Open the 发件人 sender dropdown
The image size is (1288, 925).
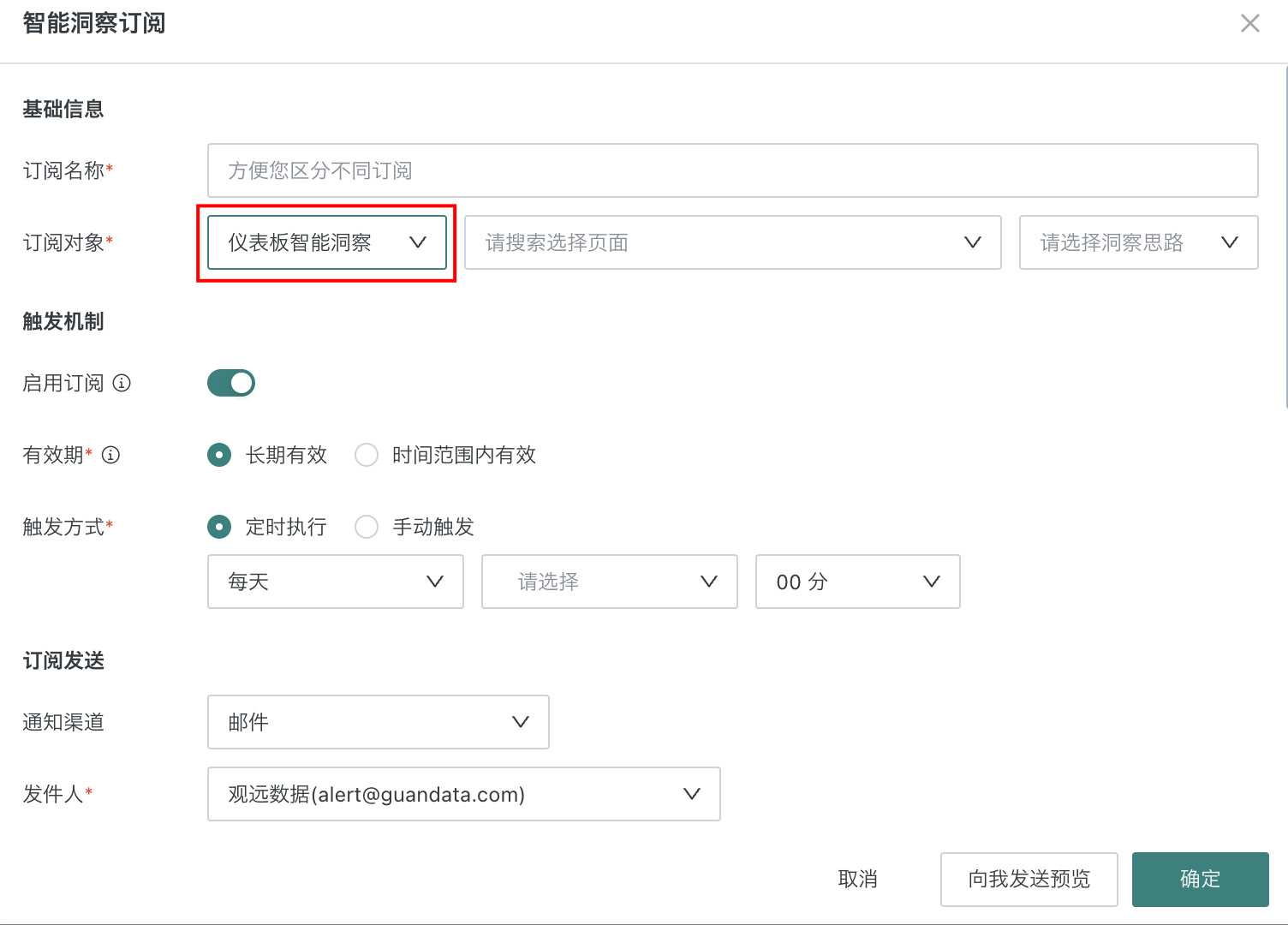point(463,794)
